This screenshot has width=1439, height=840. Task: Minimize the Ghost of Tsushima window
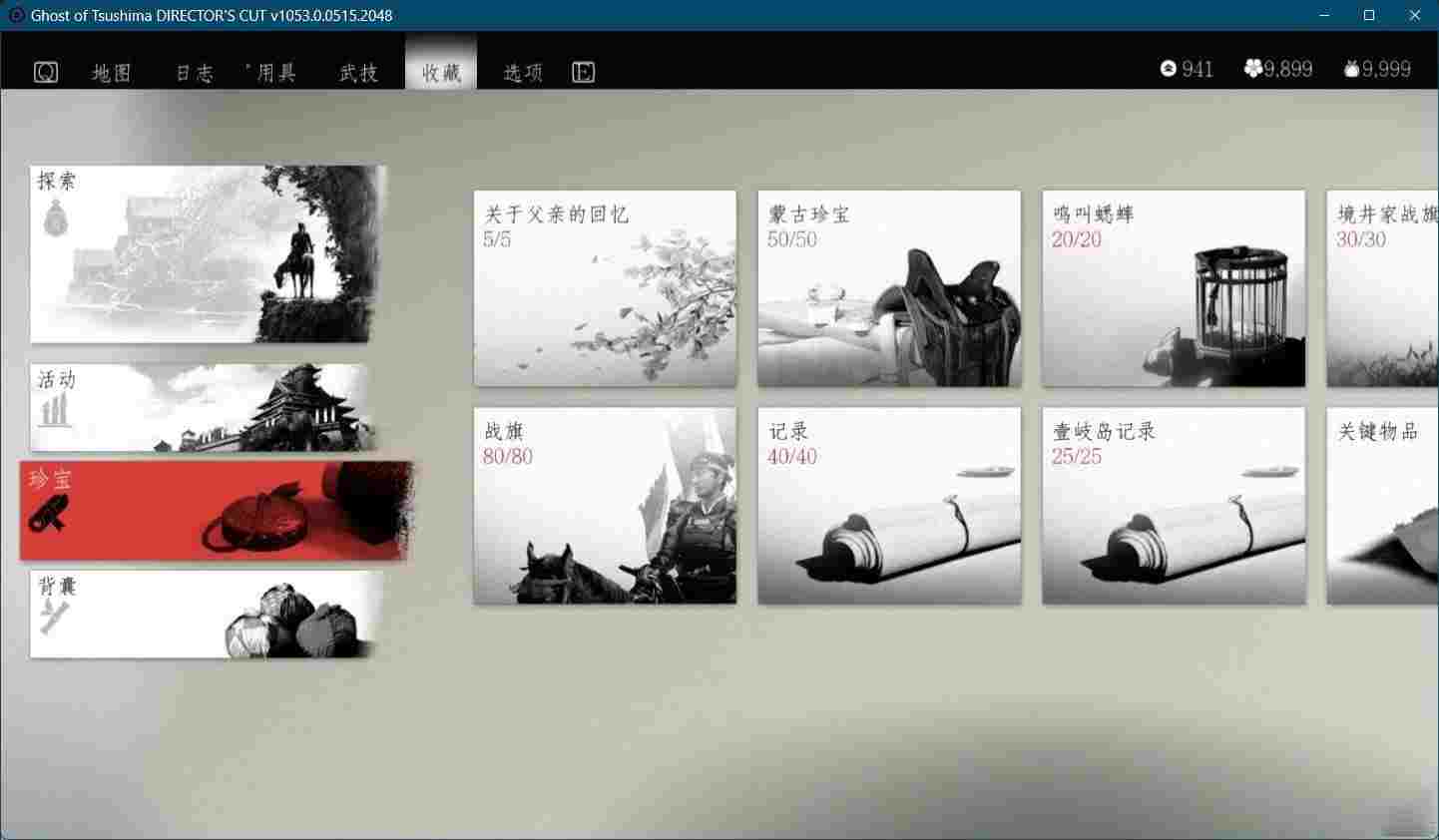1325,15
